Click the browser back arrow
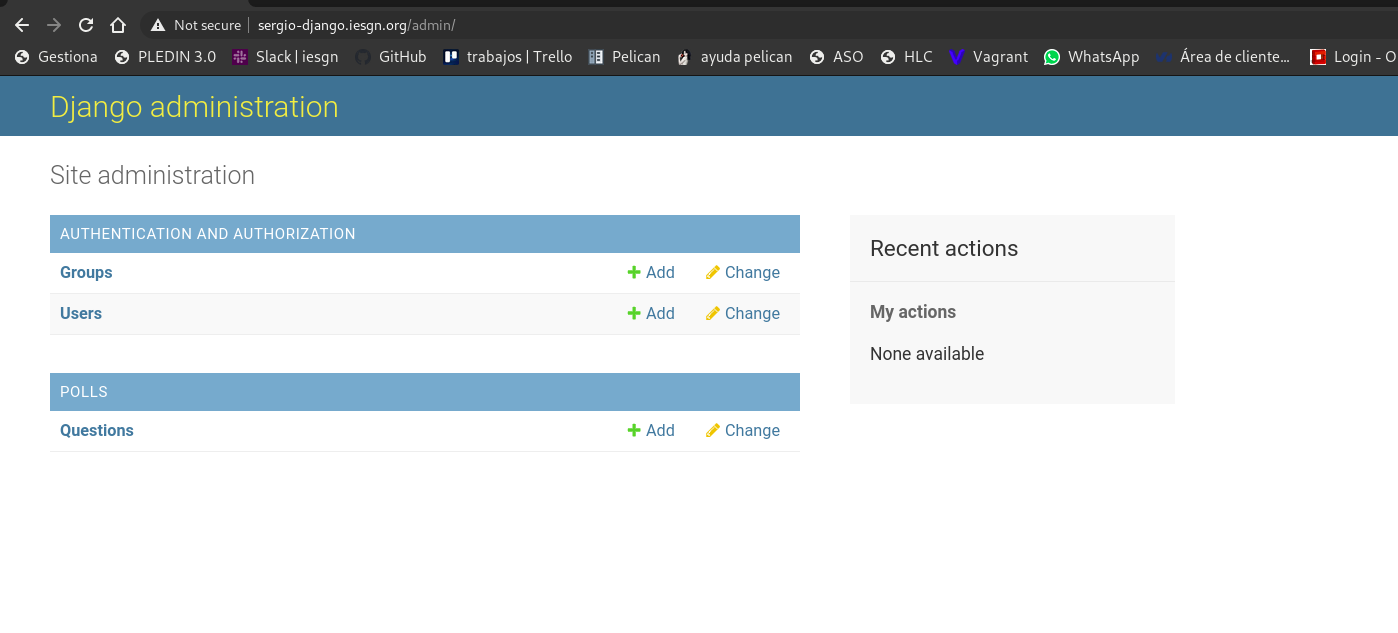 (22, 25)
